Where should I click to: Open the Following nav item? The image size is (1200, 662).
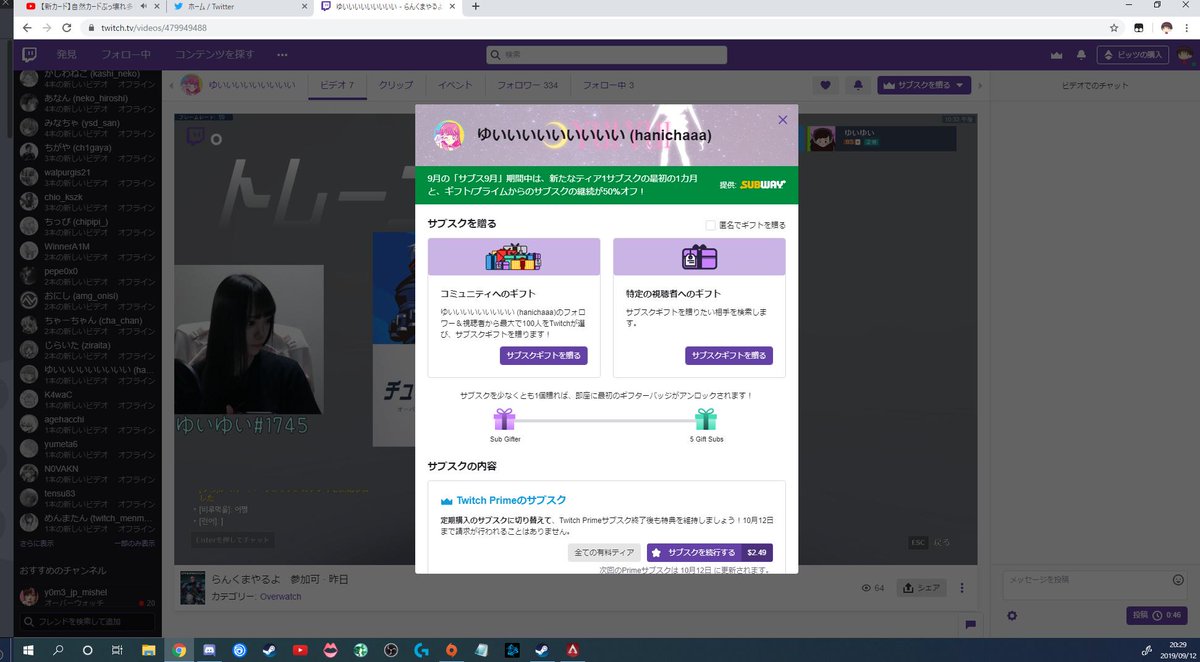pyautogui.click(x=128, y=54)
